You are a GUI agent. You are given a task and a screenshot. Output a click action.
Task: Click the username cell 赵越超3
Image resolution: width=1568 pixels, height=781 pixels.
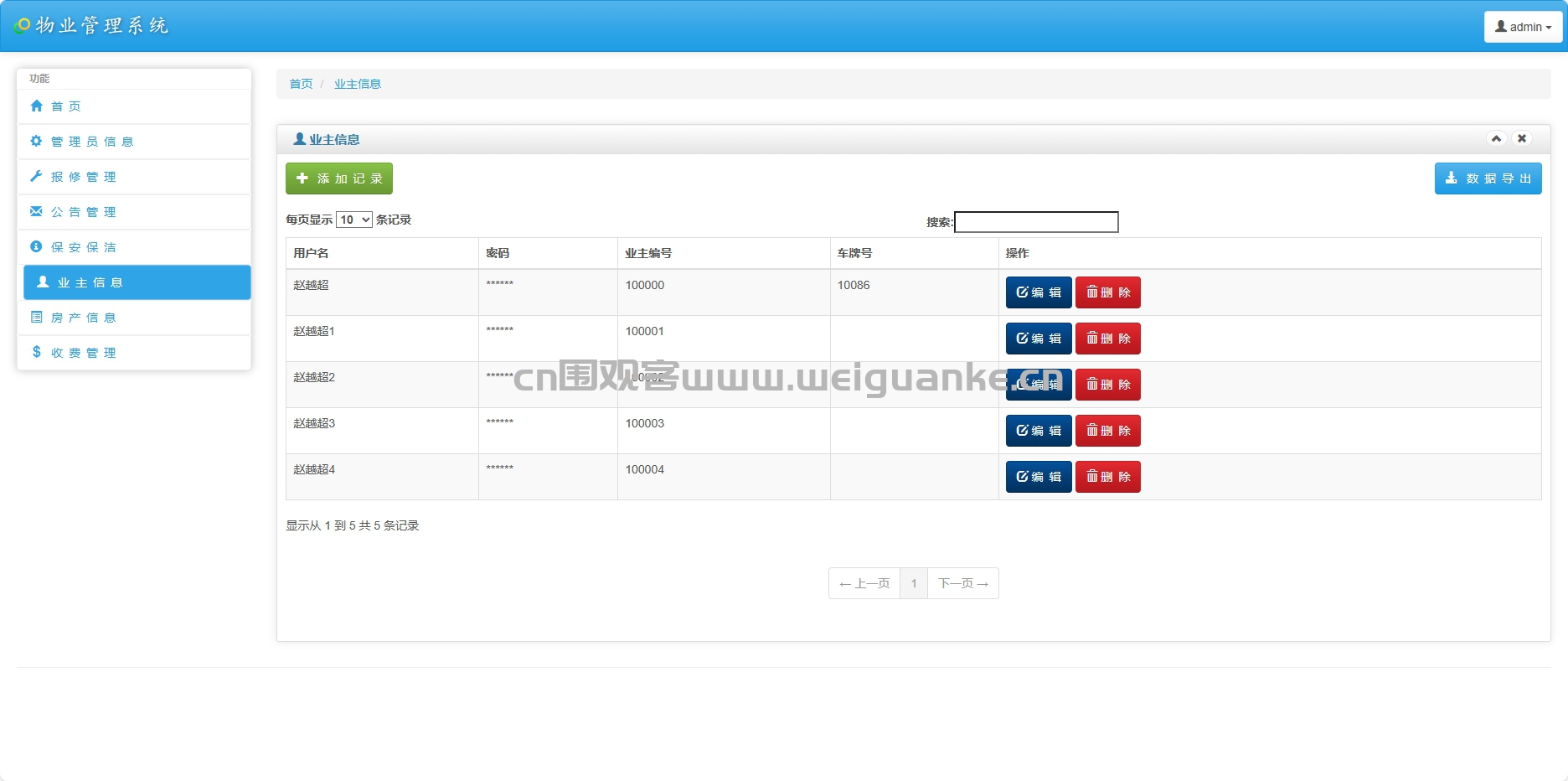pos(382,431)
